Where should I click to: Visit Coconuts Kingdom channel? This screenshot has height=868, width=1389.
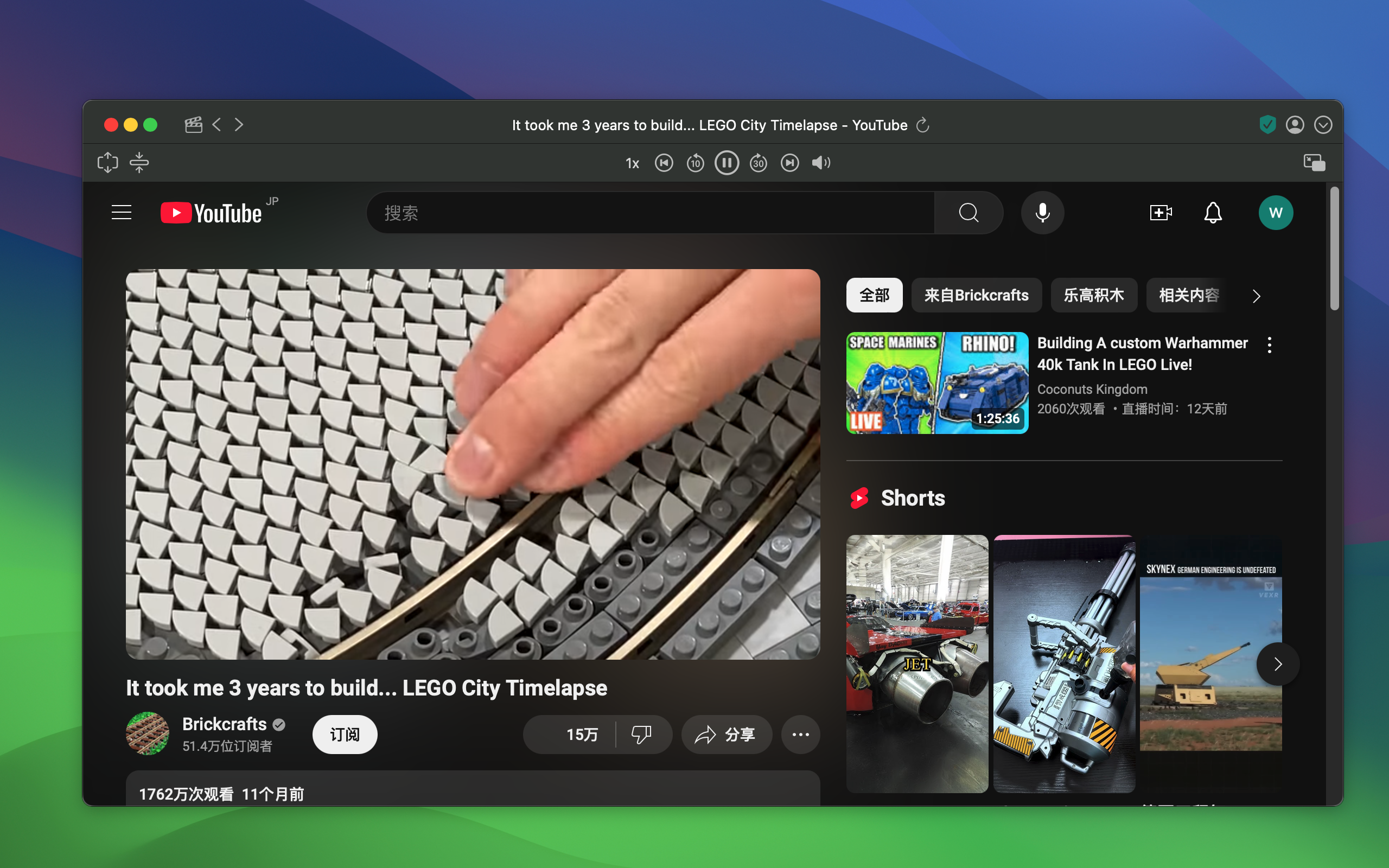[x=1092, y=389]
